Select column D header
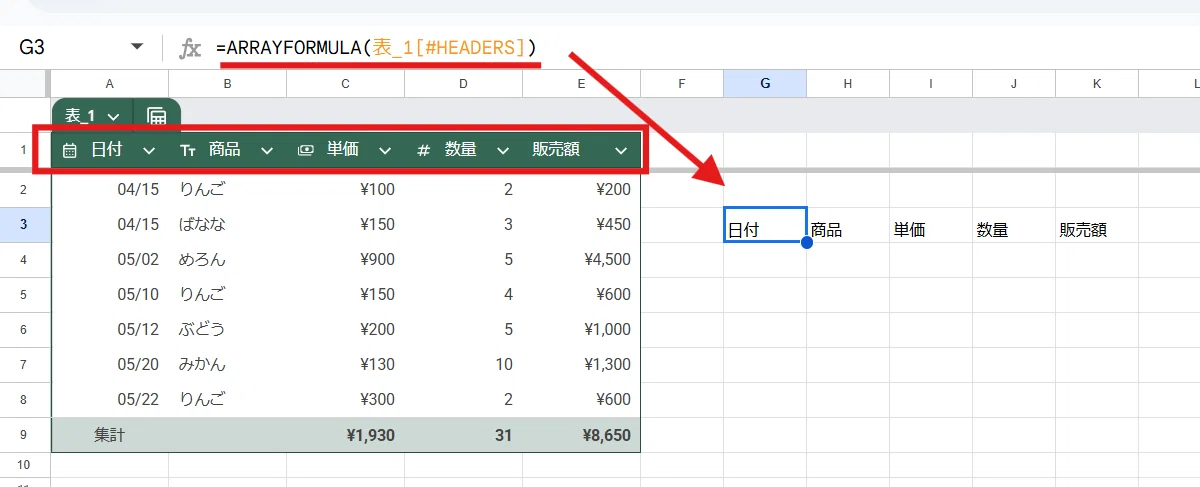 pyautogui.click(x=464, y=84)
